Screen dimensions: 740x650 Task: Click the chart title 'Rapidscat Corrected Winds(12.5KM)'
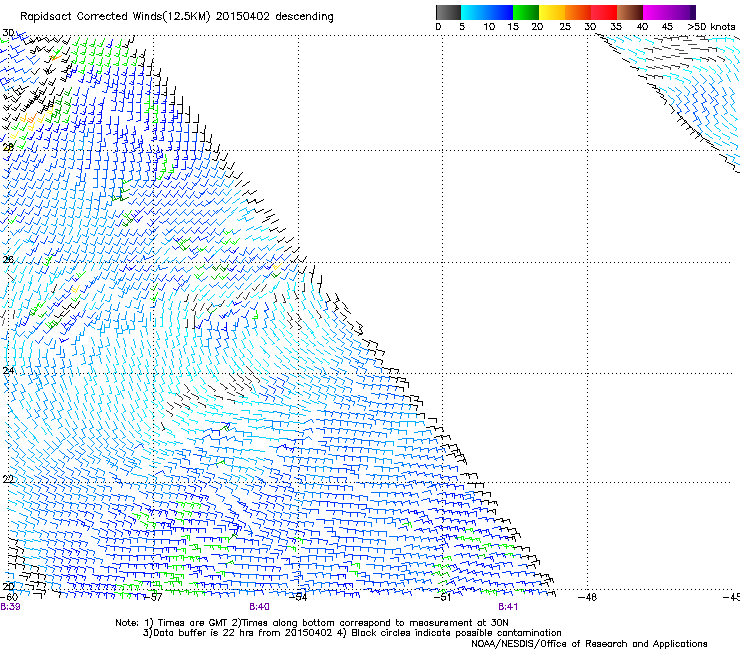[x=116, y=17]
